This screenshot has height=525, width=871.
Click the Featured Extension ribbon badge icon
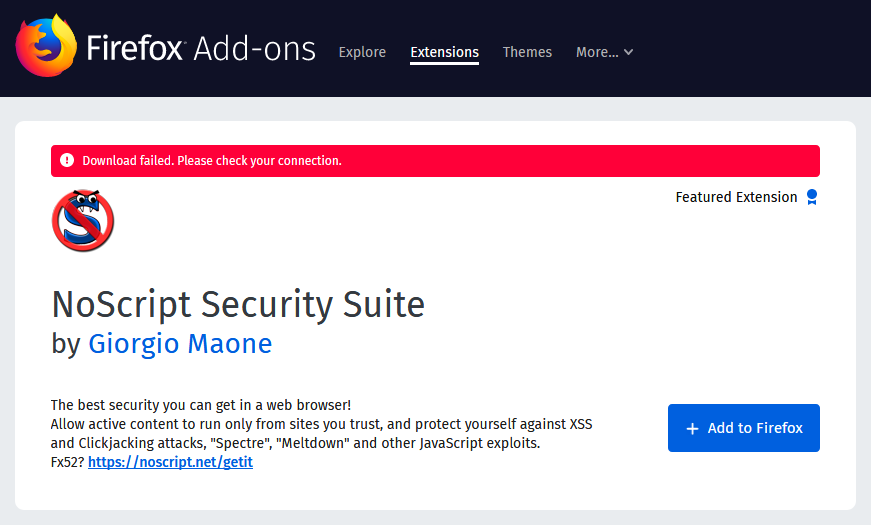pos(812,197)
